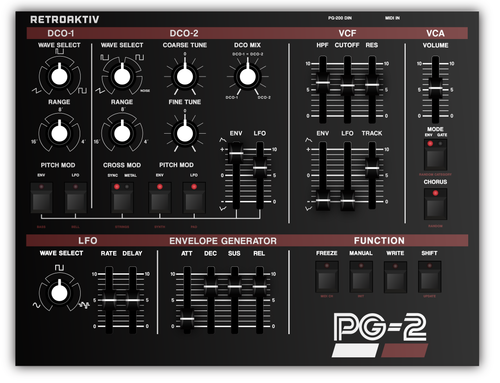The image size is (500, 383).
Task: Toggle DCO-2 Pitch Mod LFO button
Action: tap(194, 198)
